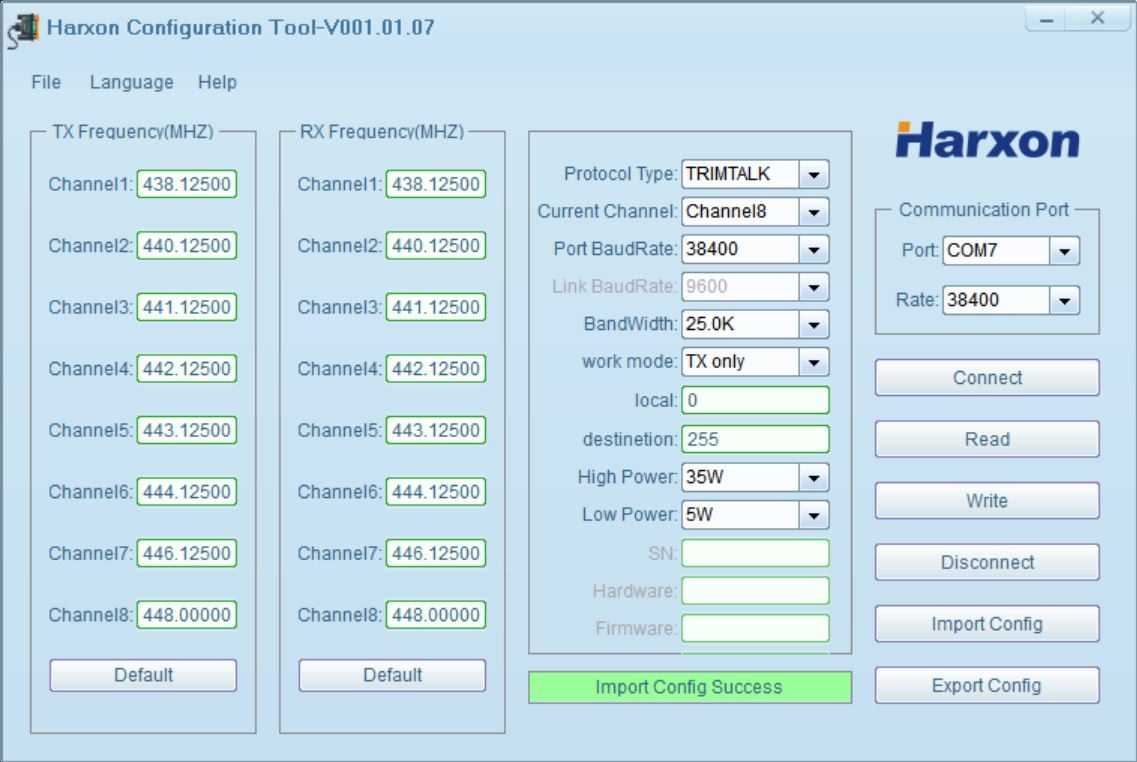Click the Import Config button
The width and height of the screenshot is (1137, 762).
986,624
